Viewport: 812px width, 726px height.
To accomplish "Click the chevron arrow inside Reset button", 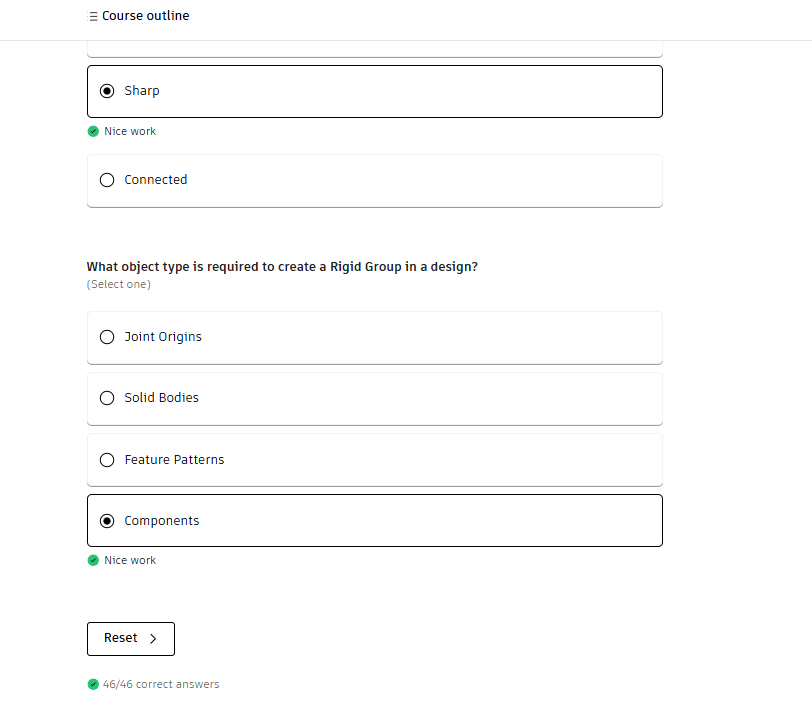I will 153,639.
